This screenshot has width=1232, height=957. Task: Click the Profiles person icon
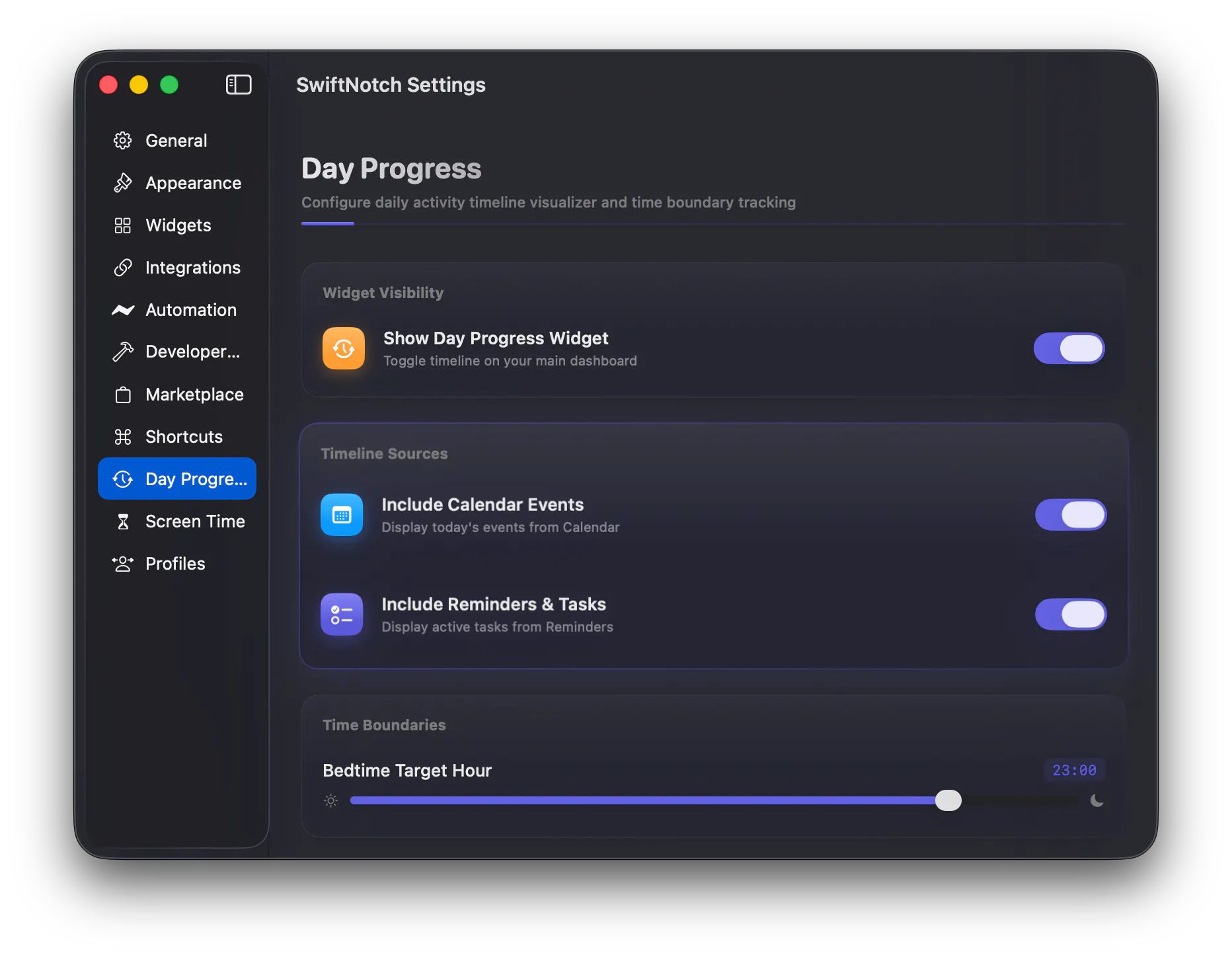pyautogui.click(x=123, y=564)
